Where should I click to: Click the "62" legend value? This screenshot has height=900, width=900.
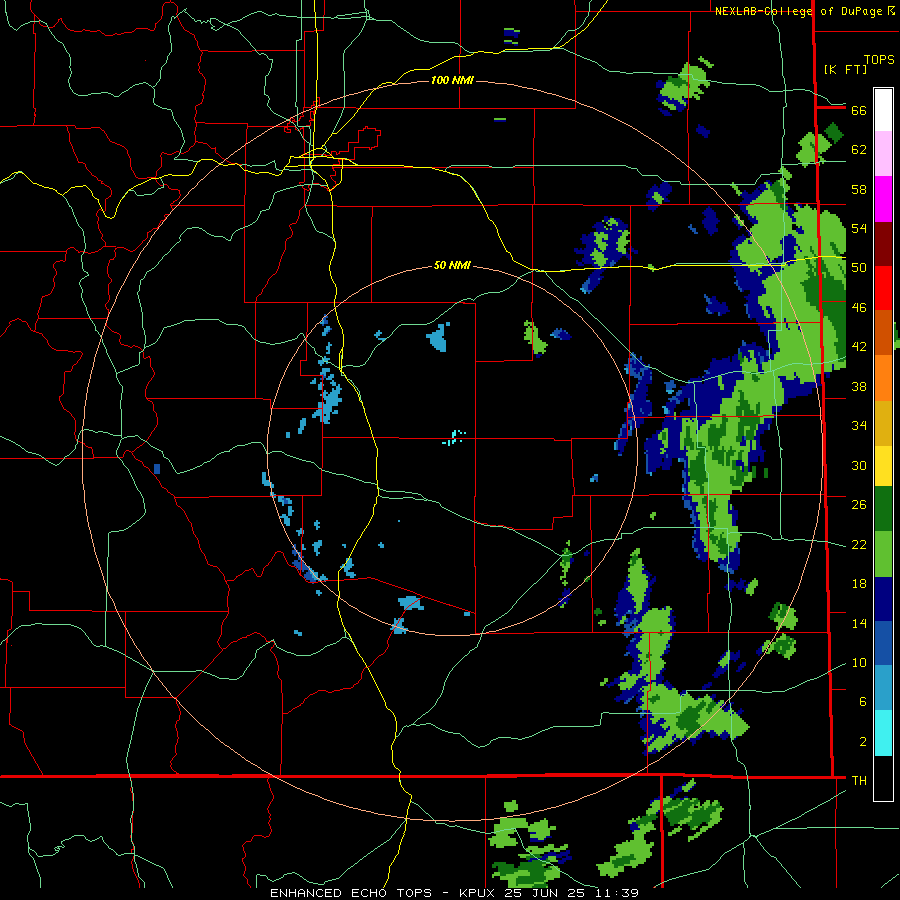[859, 150]
